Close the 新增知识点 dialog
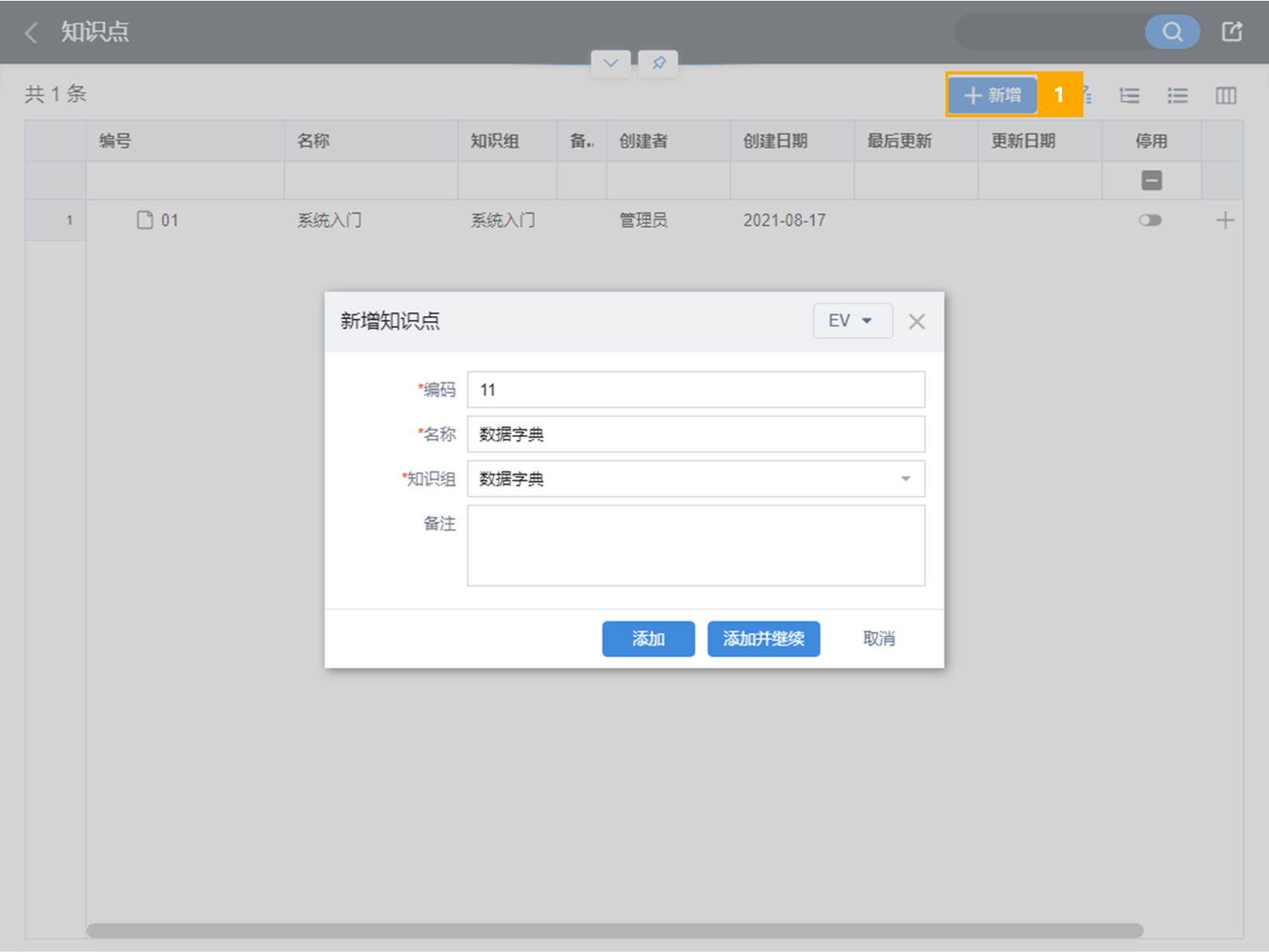Image resolution: width=1269 pixels, height=952 pixels. [x=917, y=322]
